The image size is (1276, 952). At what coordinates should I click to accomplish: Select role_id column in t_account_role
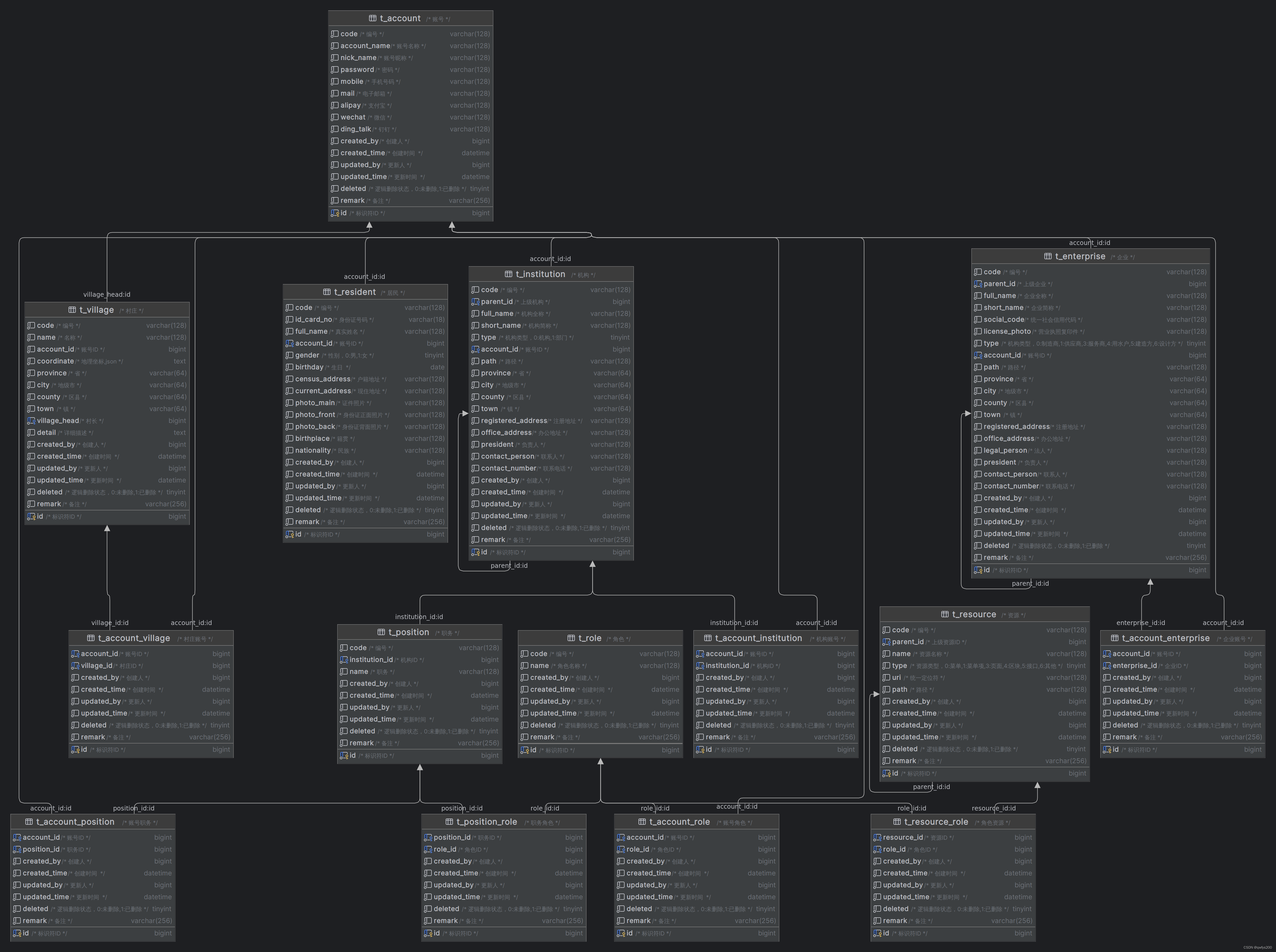coord(696,849)
